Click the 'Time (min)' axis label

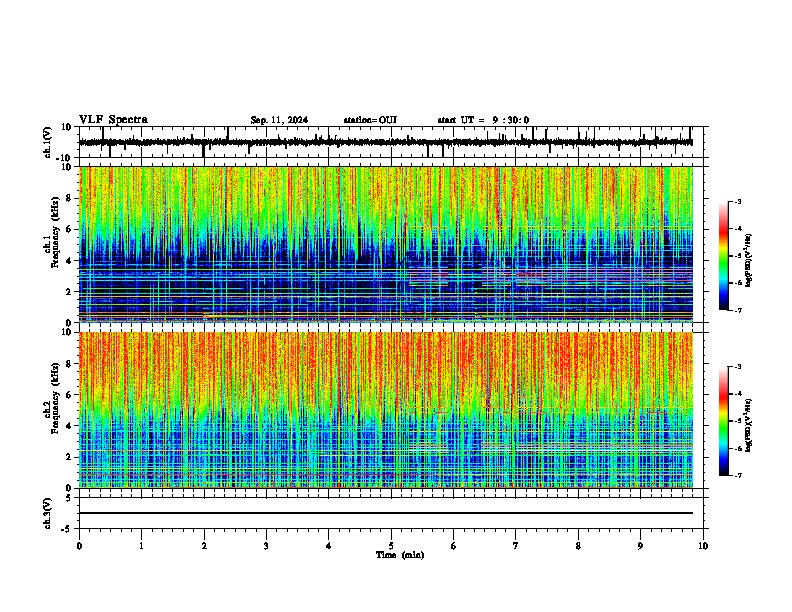(x=400, y=555)
